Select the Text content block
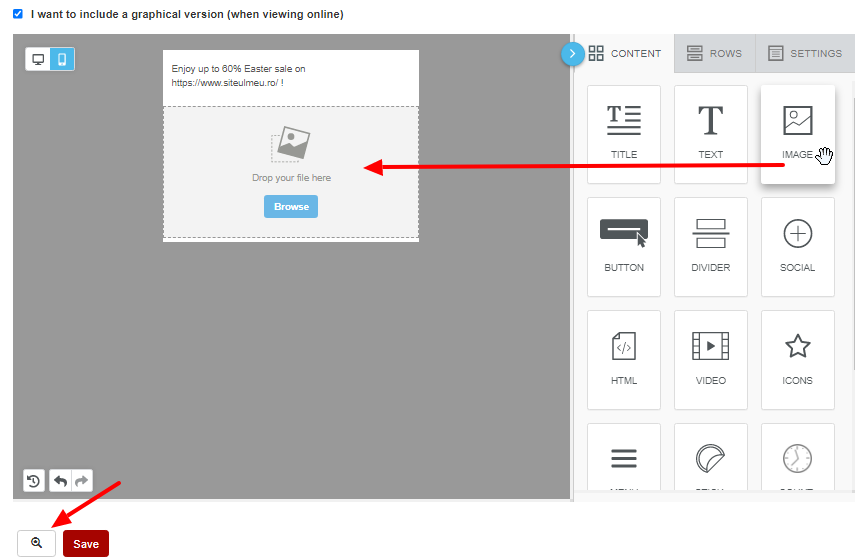Image resolution: width=866 pixels, height=559 pixels. click(x=711, y=134)
